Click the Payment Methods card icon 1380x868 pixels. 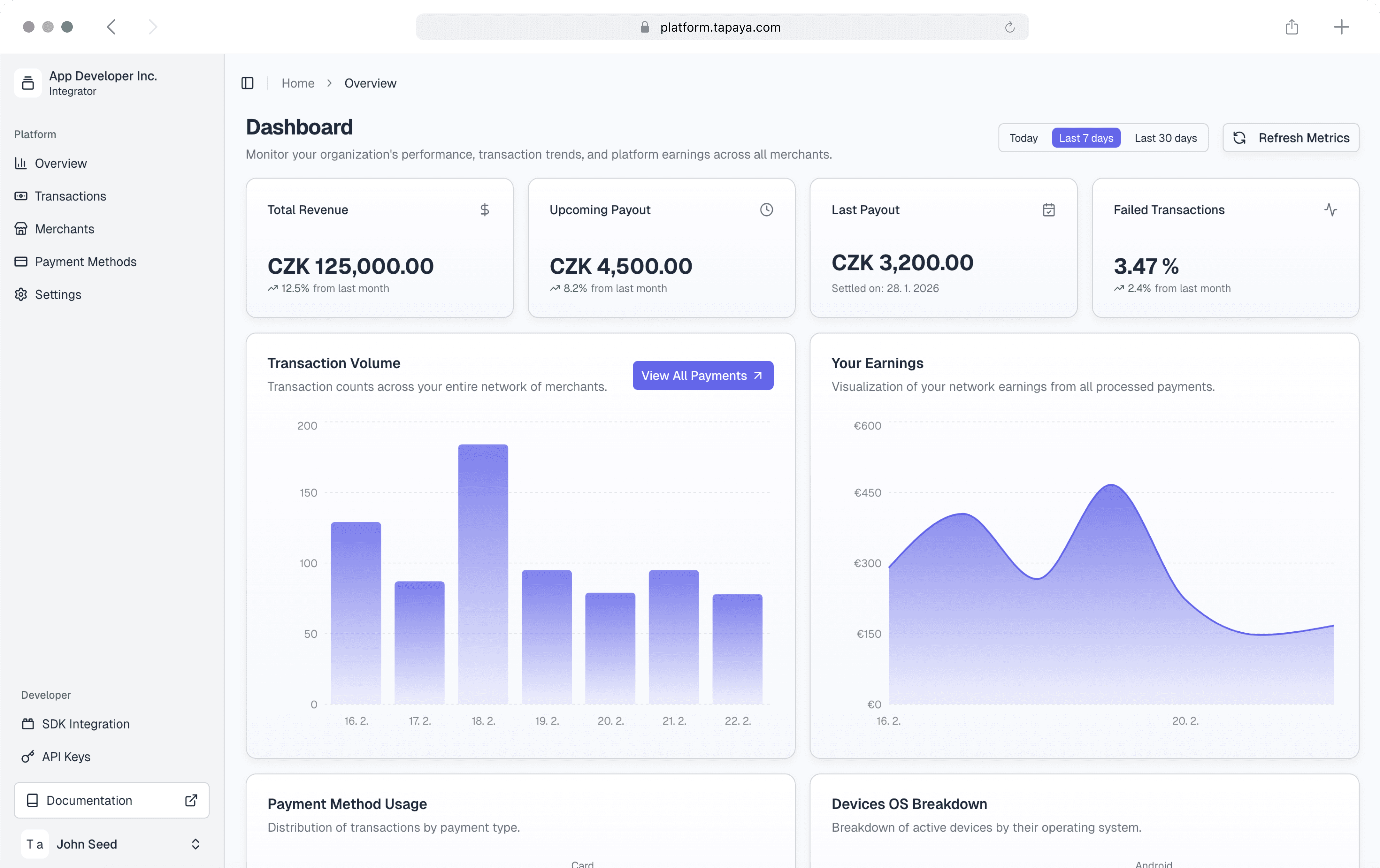[x=21, y=261]
